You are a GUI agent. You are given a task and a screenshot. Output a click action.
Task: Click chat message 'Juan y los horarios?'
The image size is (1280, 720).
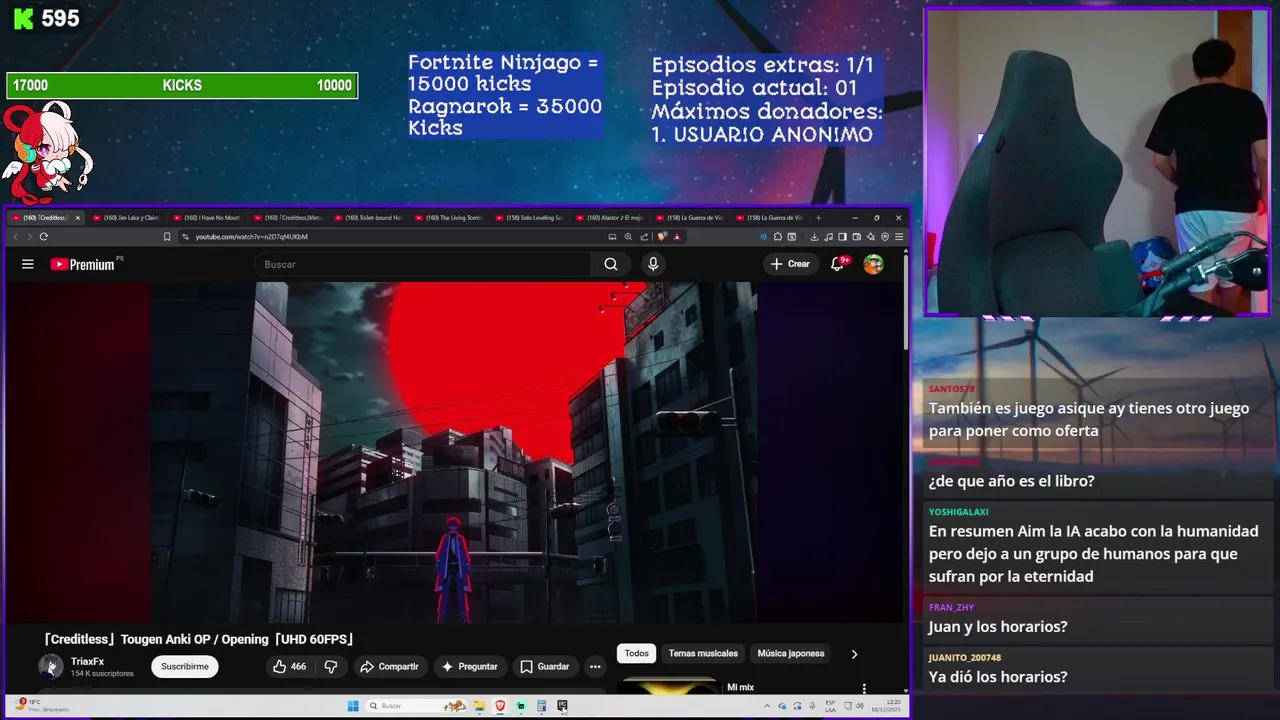998,627
